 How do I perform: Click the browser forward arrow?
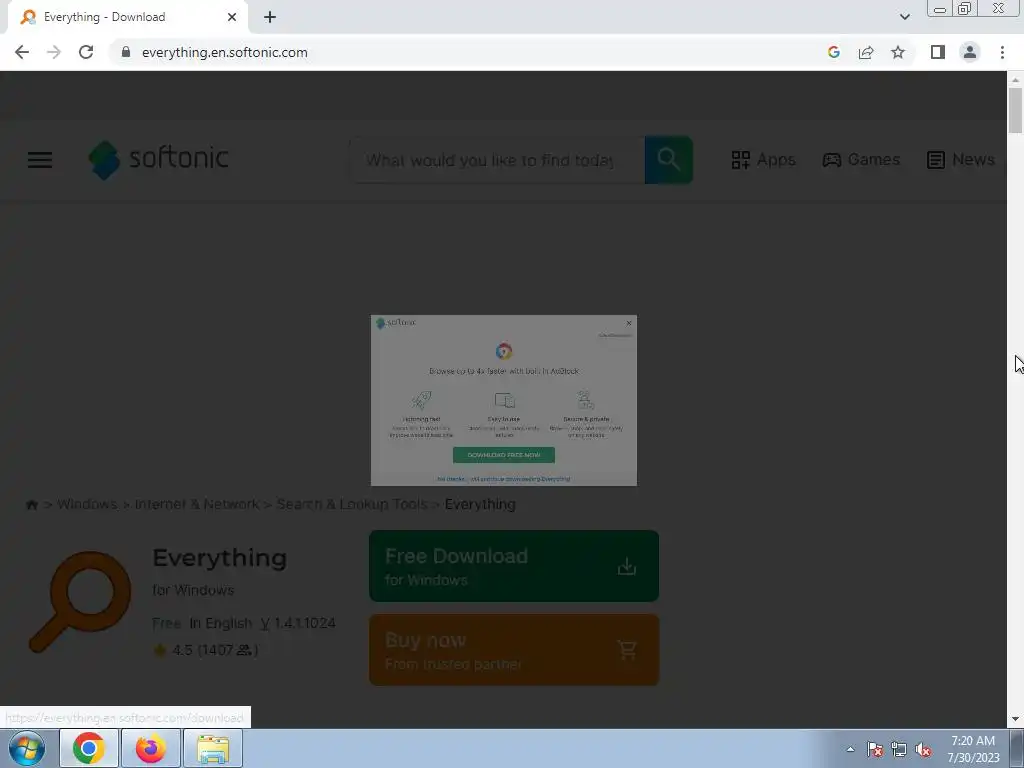point(54,52)
